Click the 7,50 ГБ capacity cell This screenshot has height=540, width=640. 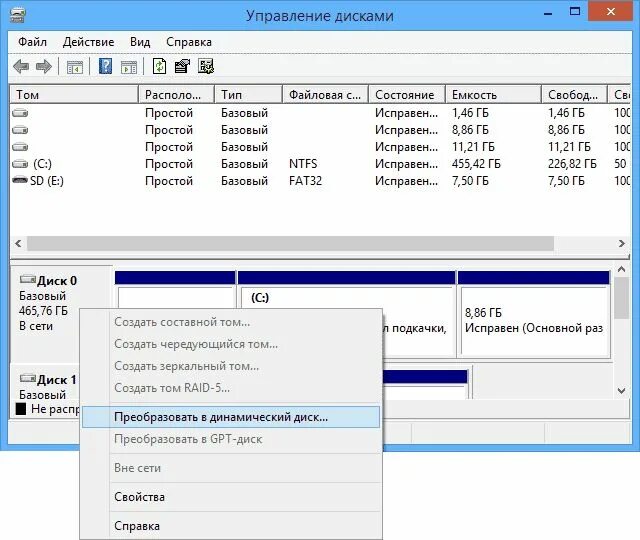click(x=470, y=181)
